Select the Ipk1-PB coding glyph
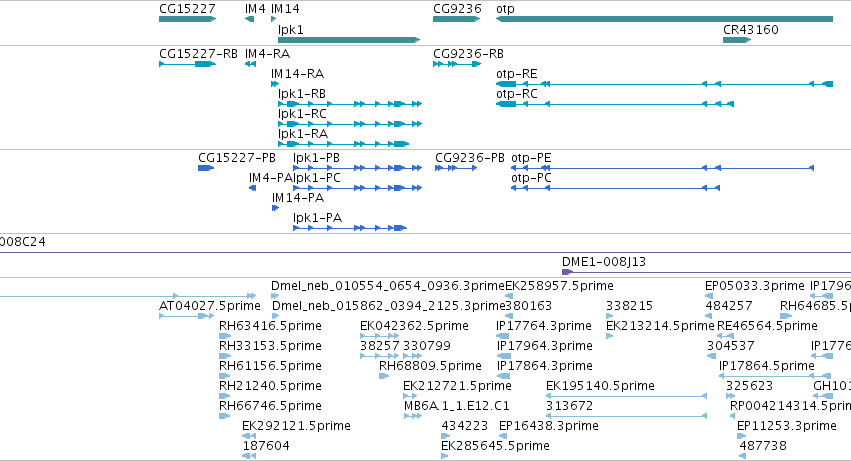851x461 pixels. click(x=358, y=168)
